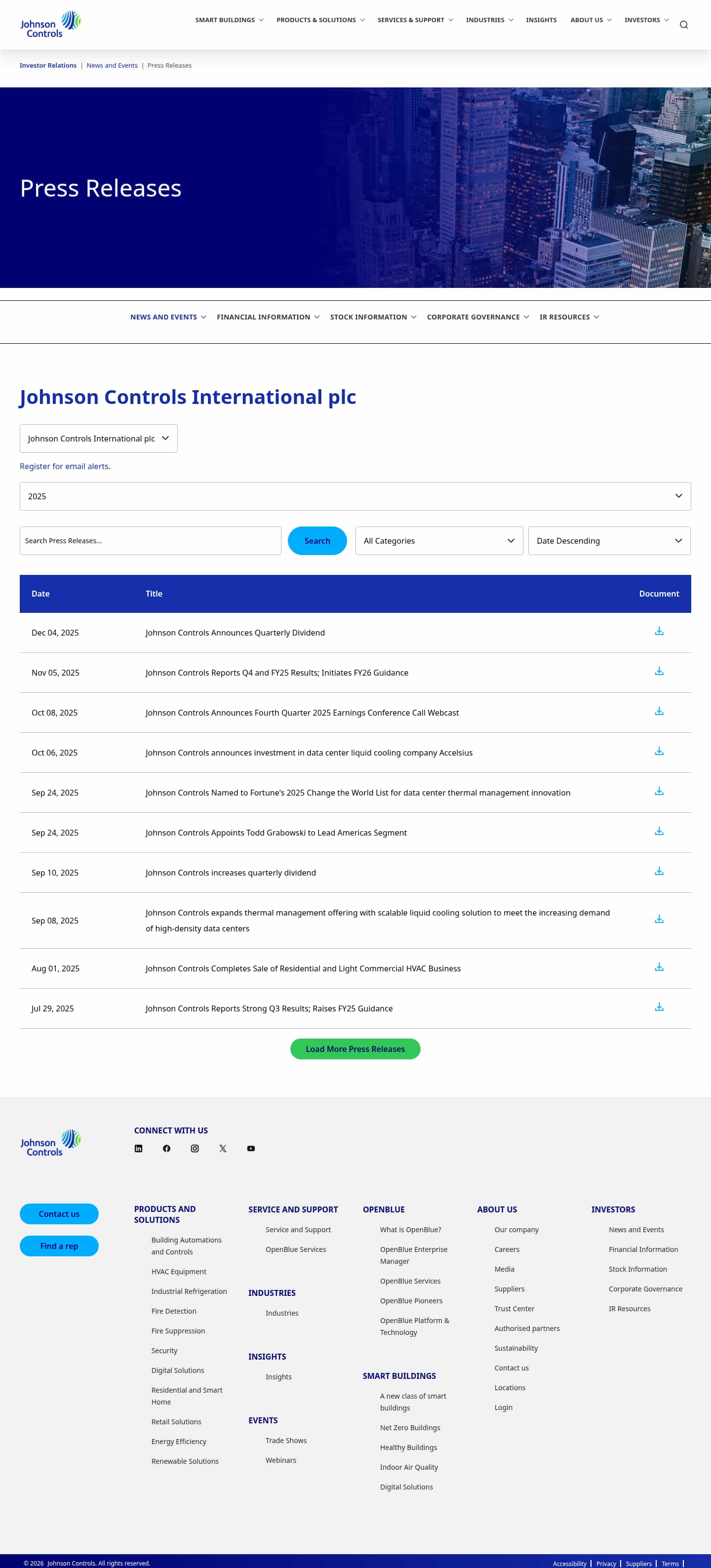Viewport: 711px width, 1568px height.
Task: Download the Strong Q3 Results document
Action: [x=659, y=1007]
